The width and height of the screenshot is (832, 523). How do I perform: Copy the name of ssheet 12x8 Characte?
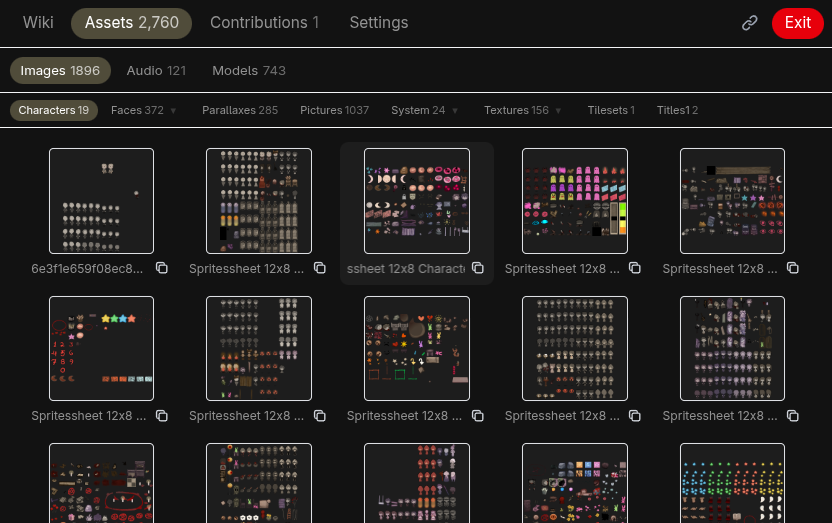478,268
